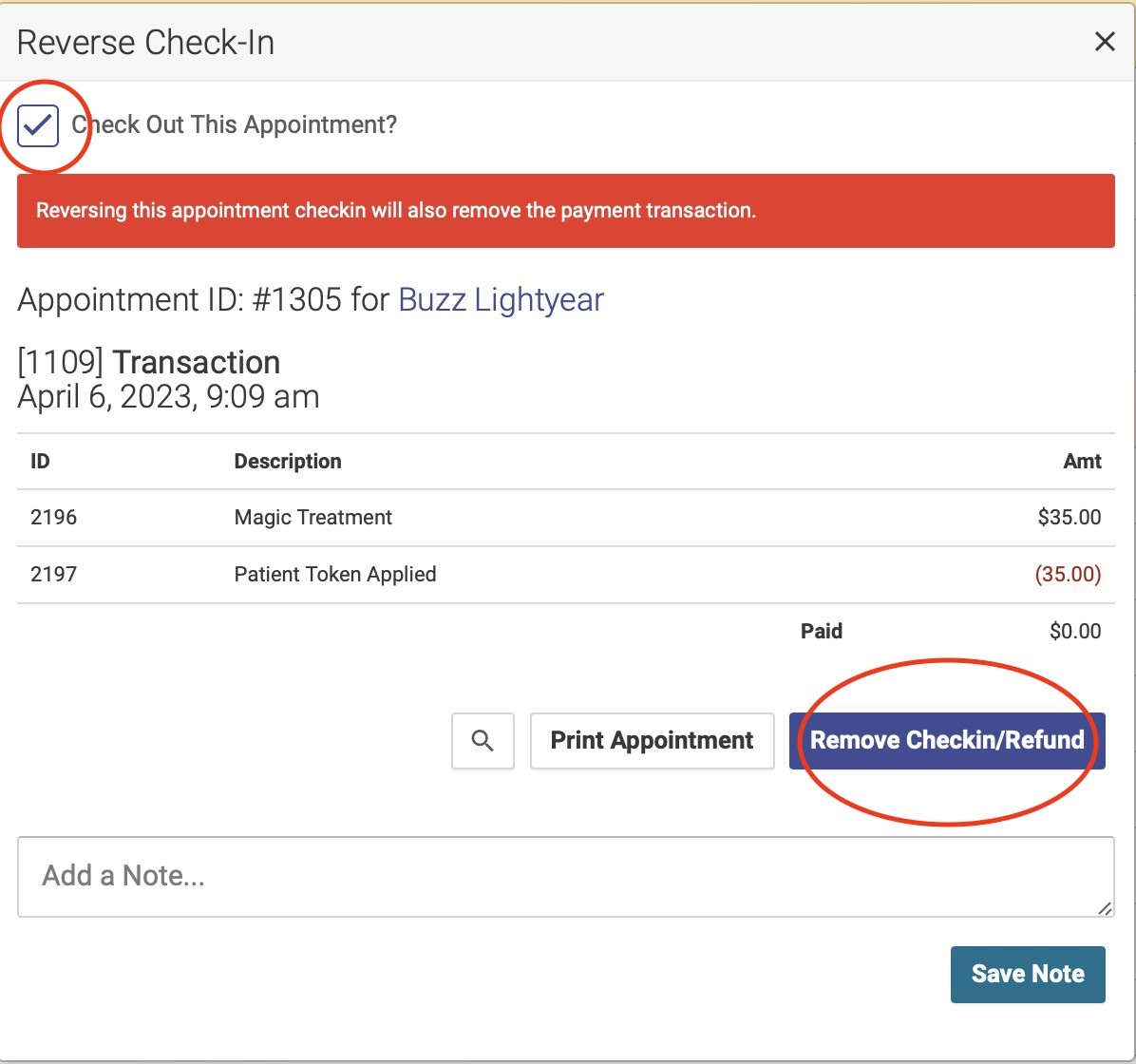Click transaction ID 2196
Screen dimensions: 1136x1064
(53, 518)
